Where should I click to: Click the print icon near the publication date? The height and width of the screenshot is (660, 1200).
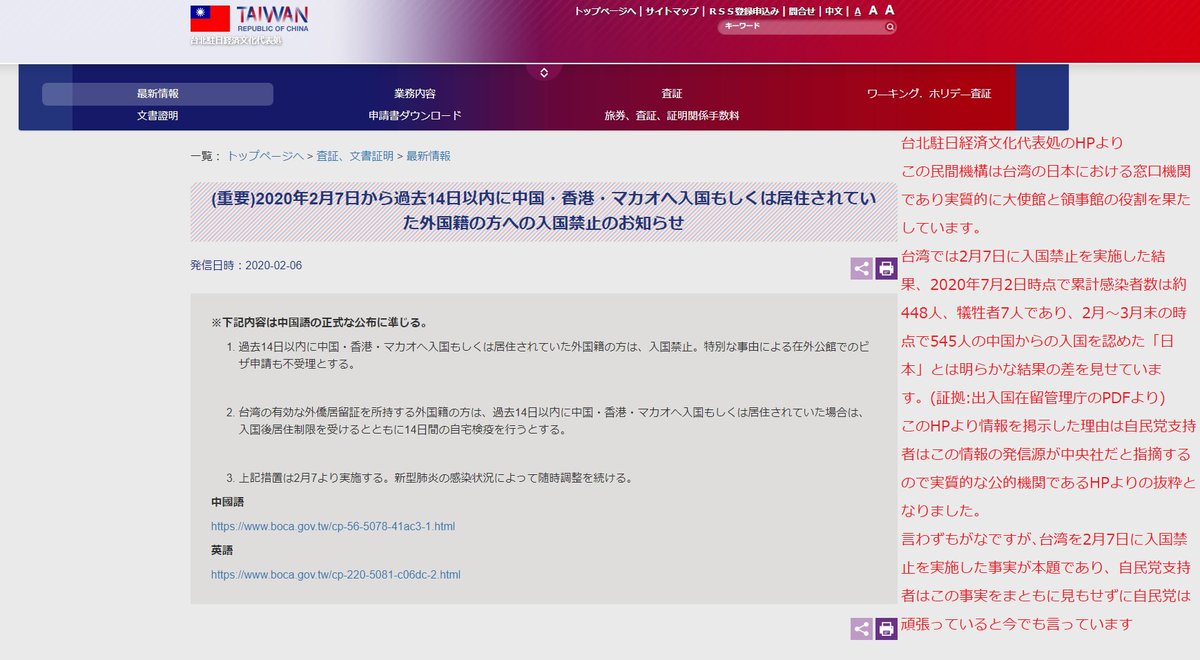click(x=884, y=268)
